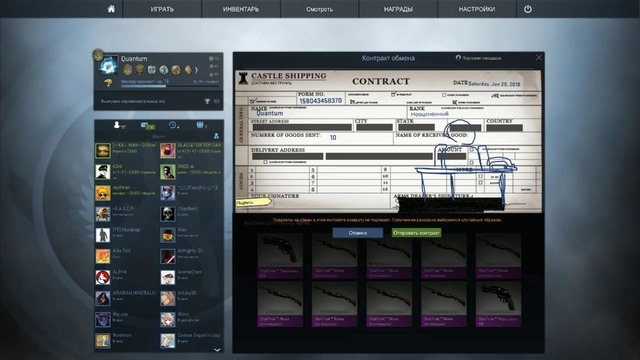This screenshot has height=360, width=640.
Task: Expand the medals row with the arrow
Action: [196, 70]
